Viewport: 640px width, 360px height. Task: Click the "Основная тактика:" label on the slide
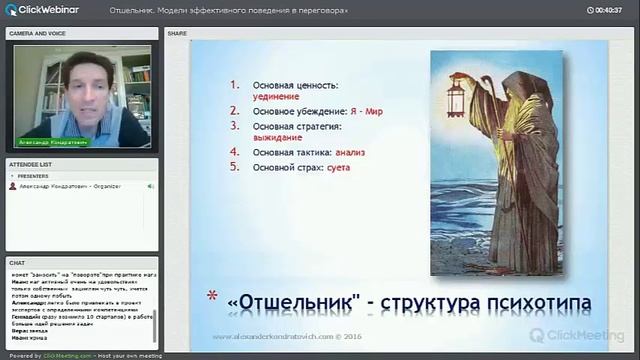[x=292, y=152]
